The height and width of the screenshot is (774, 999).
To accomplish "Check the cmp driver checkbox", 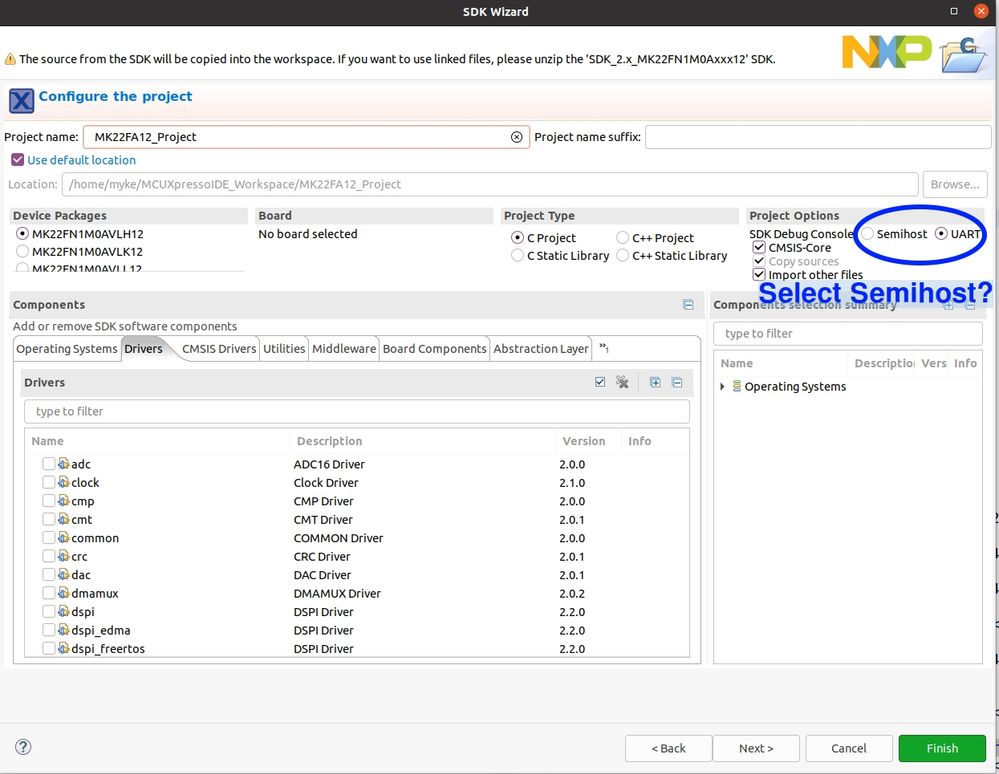I will pos(48,501).
